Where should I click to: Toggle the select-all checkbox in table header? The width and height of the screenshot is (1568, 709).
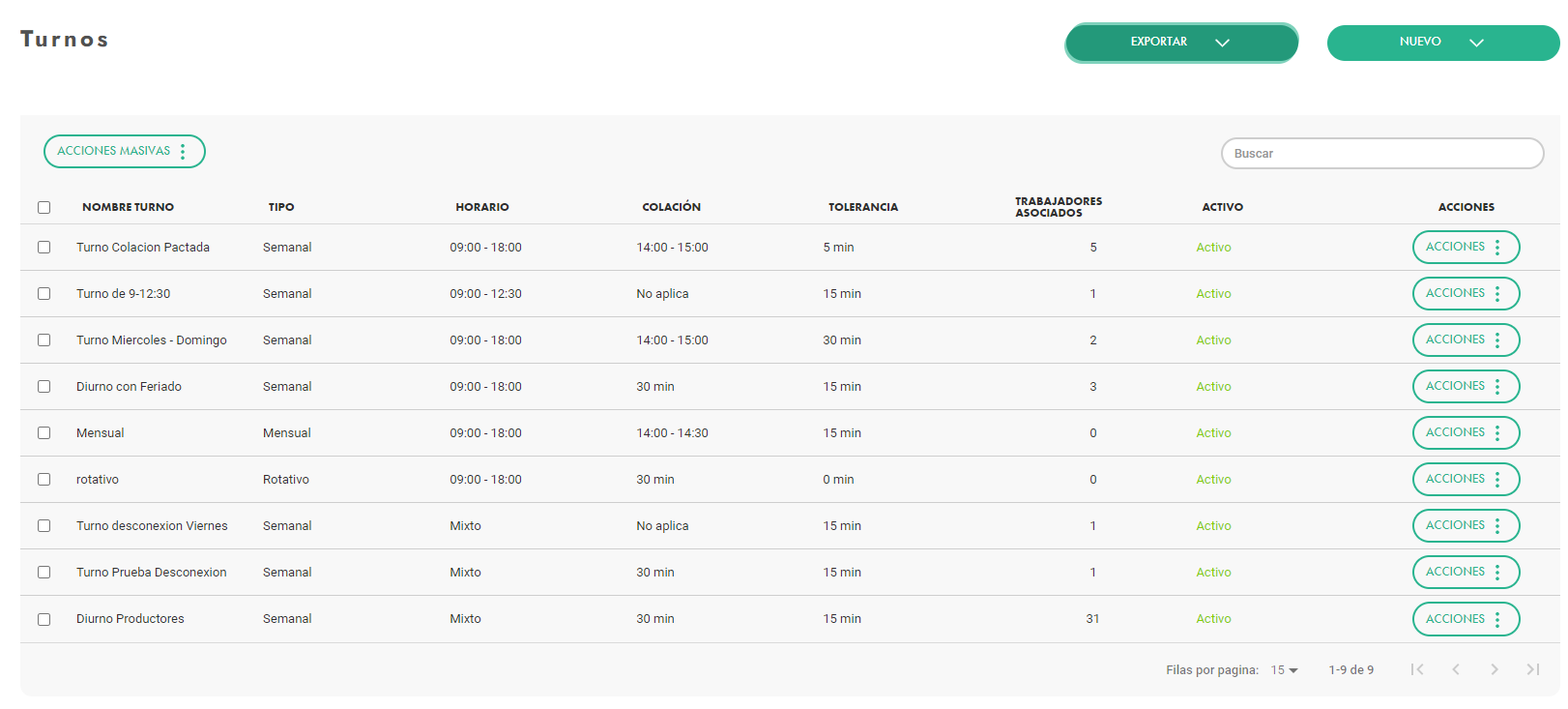pyautogui.click(x=44, y=208)
